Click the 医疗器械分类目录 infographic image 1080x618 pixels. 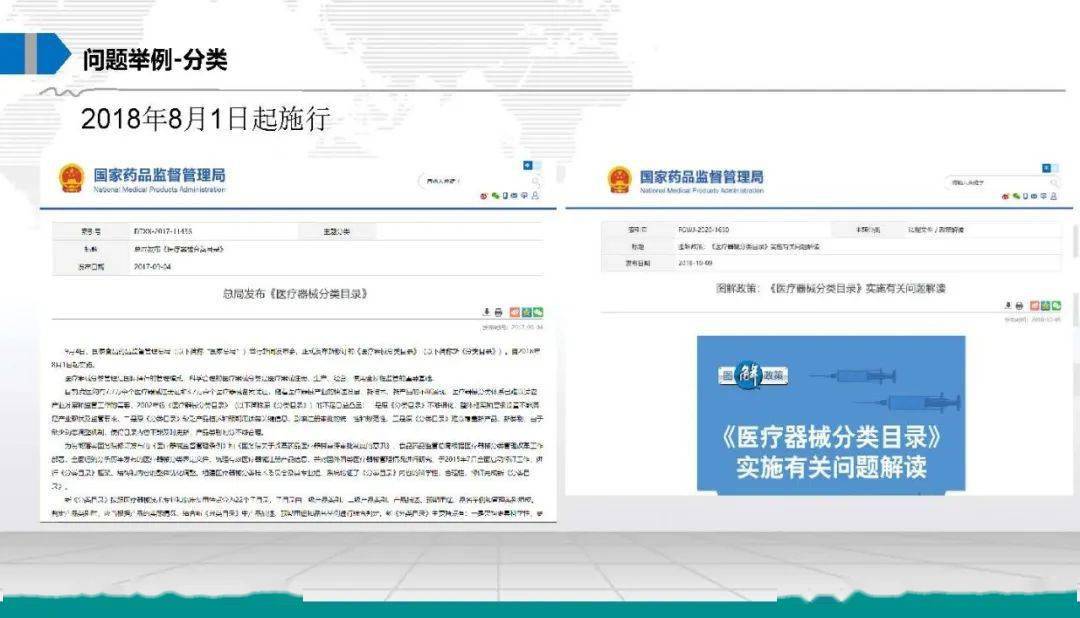831,414
